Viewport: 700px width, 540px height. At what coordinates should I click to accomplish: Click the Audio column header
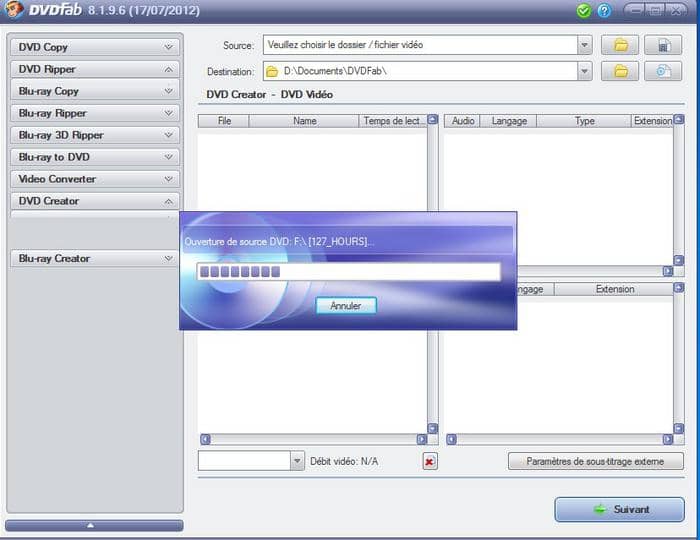coord(462,121)
